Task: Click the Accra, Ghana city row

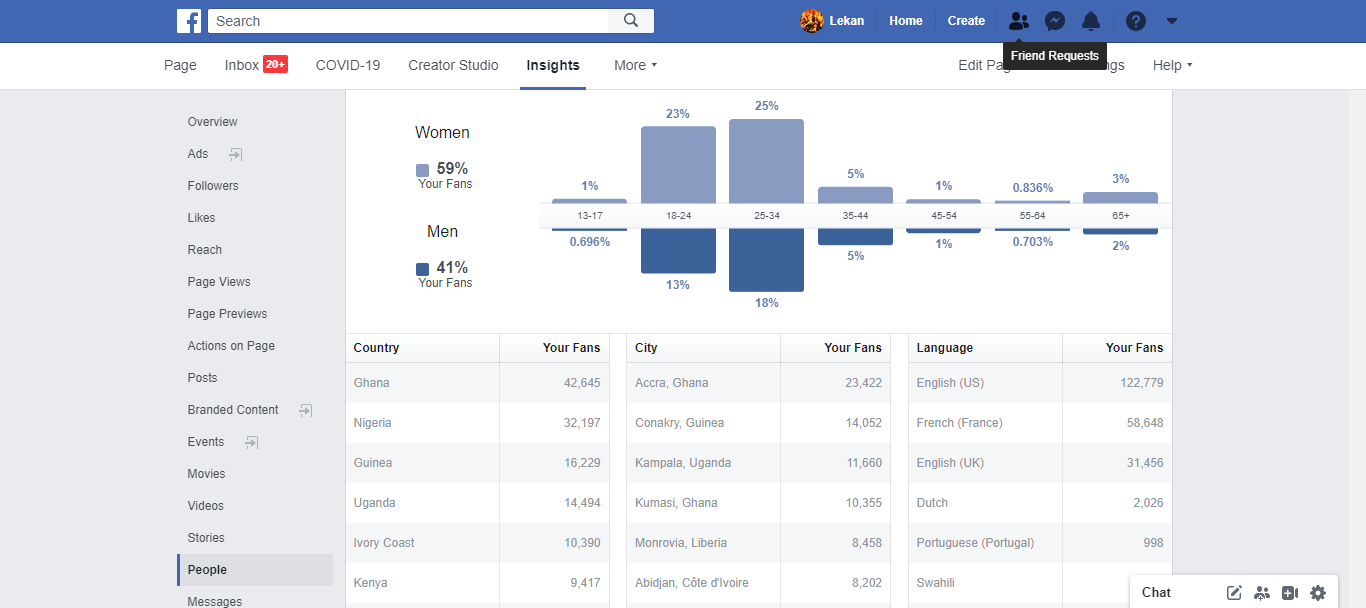Action: click(758, 383)
